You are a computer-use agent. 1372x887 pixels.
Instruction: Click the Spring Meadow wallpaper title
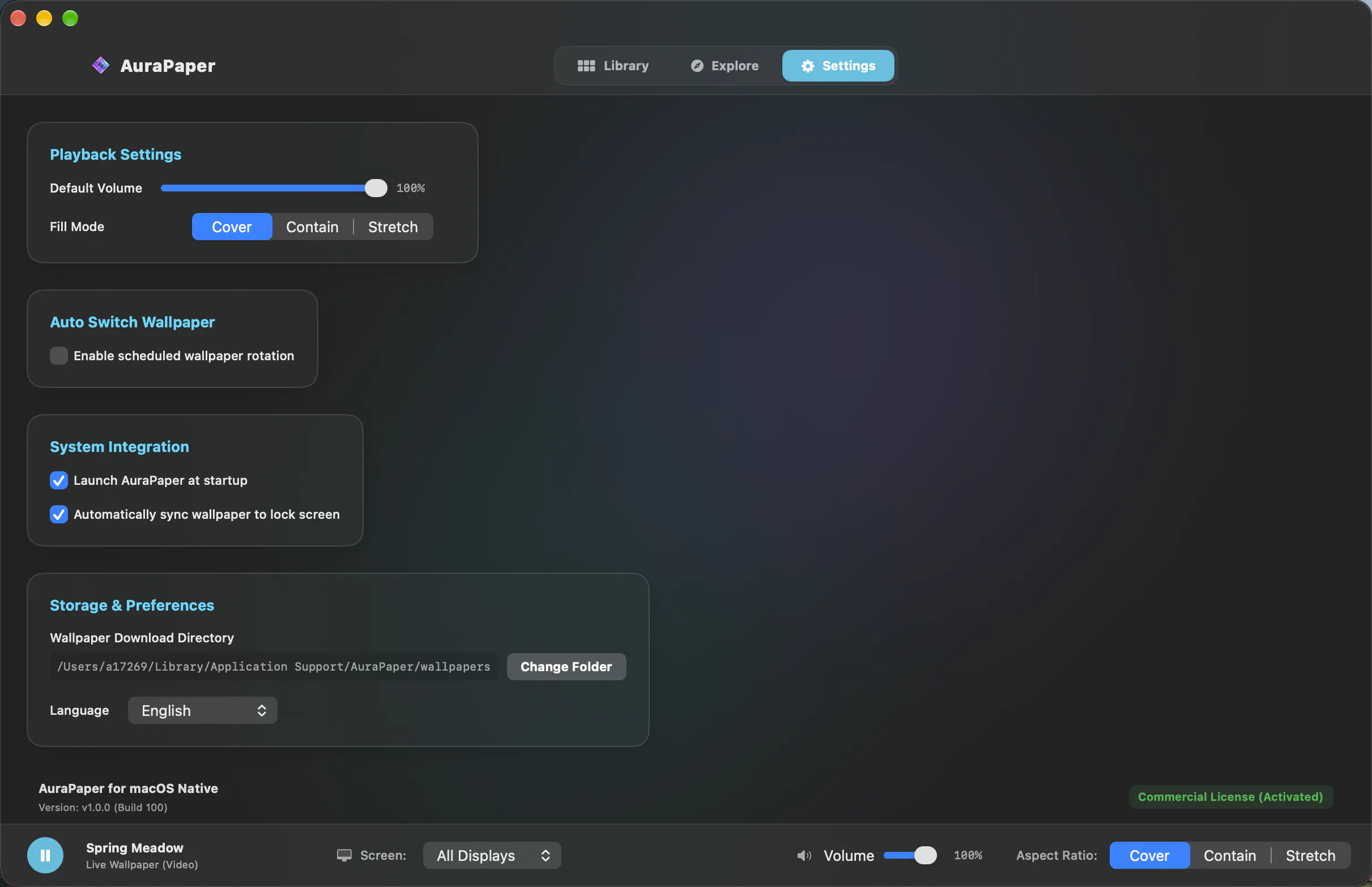point(135,848)
